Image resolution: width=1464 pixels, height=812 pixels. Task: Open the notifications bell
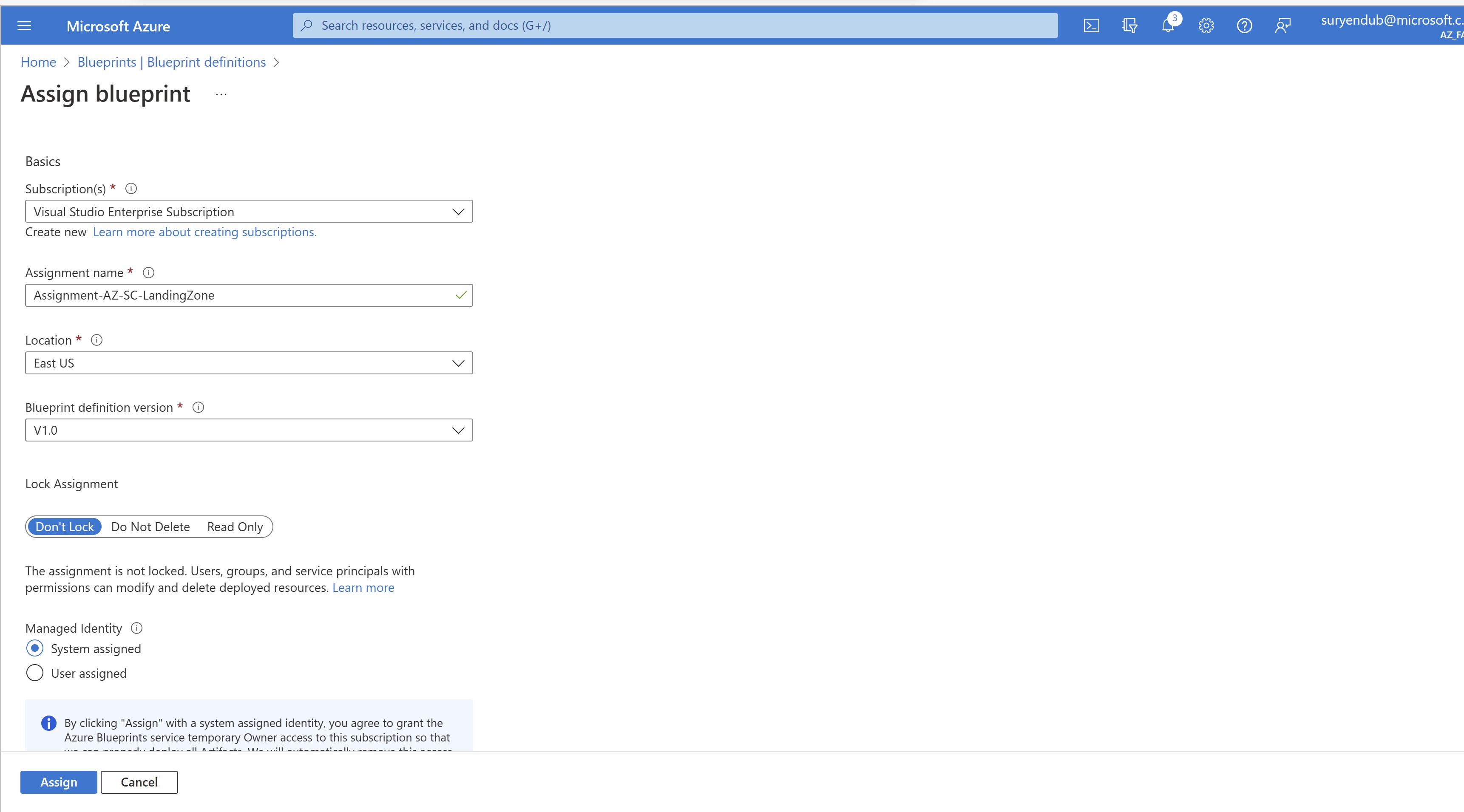tap(1168, 25)
